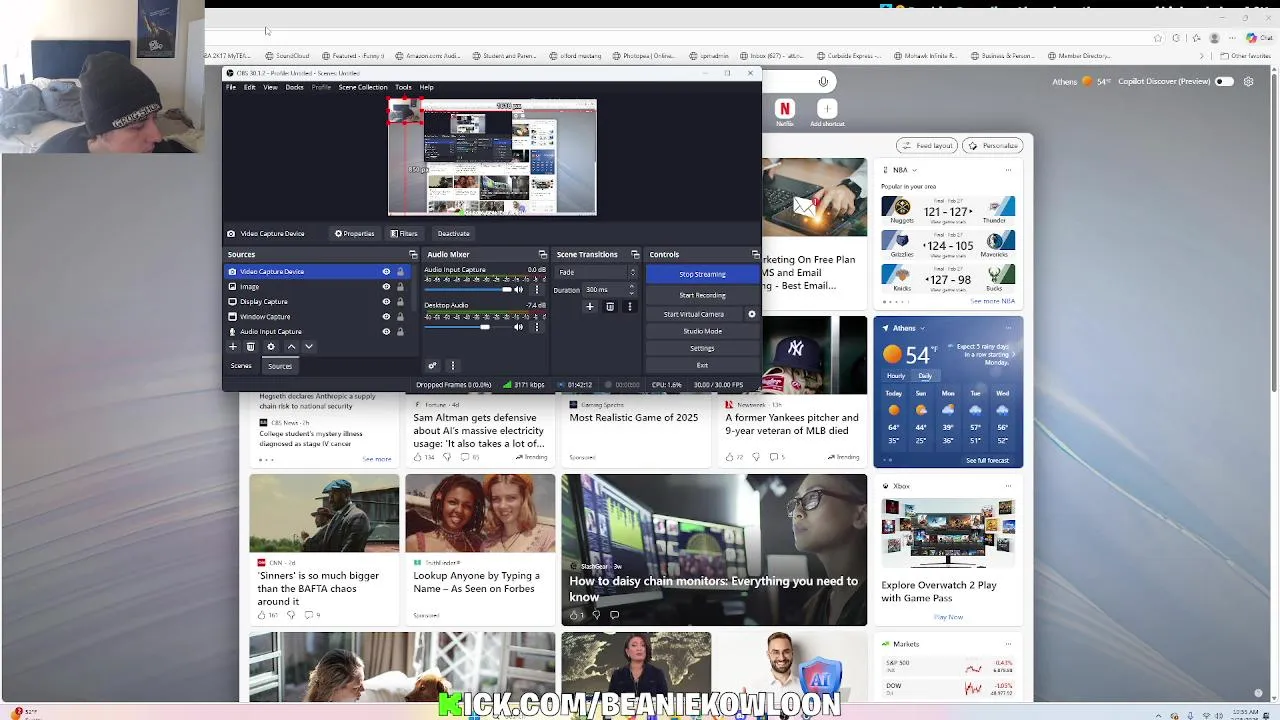This screenshot has width=1280, height=720.
Task: Click the Exit button in OBS Controls
Action: [702, 365]
